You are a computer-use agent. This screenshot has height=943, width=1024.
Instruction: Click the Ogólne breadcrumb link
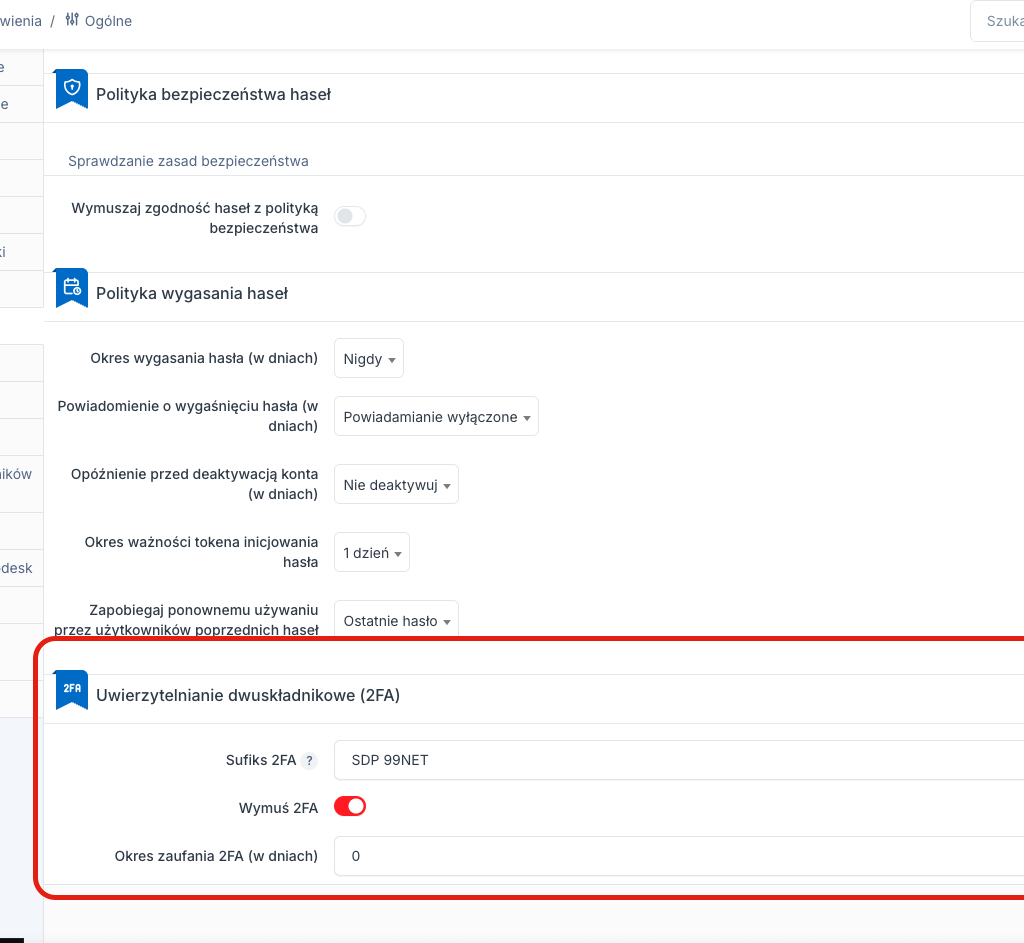pyautogui.click(x=108, y=21)
